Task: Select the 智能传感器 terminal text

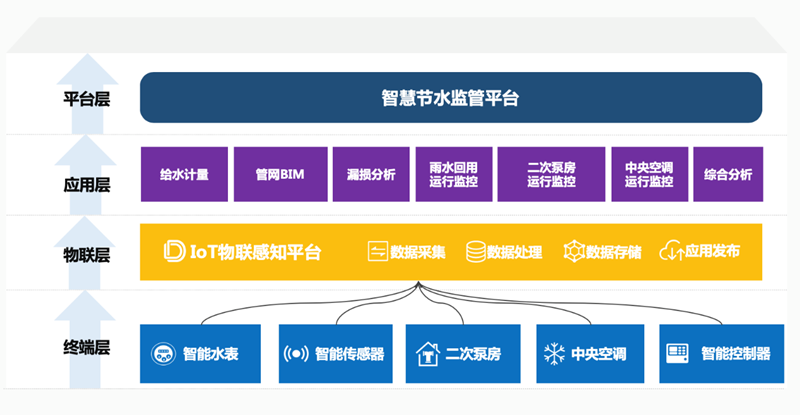Action: (349, 354)
